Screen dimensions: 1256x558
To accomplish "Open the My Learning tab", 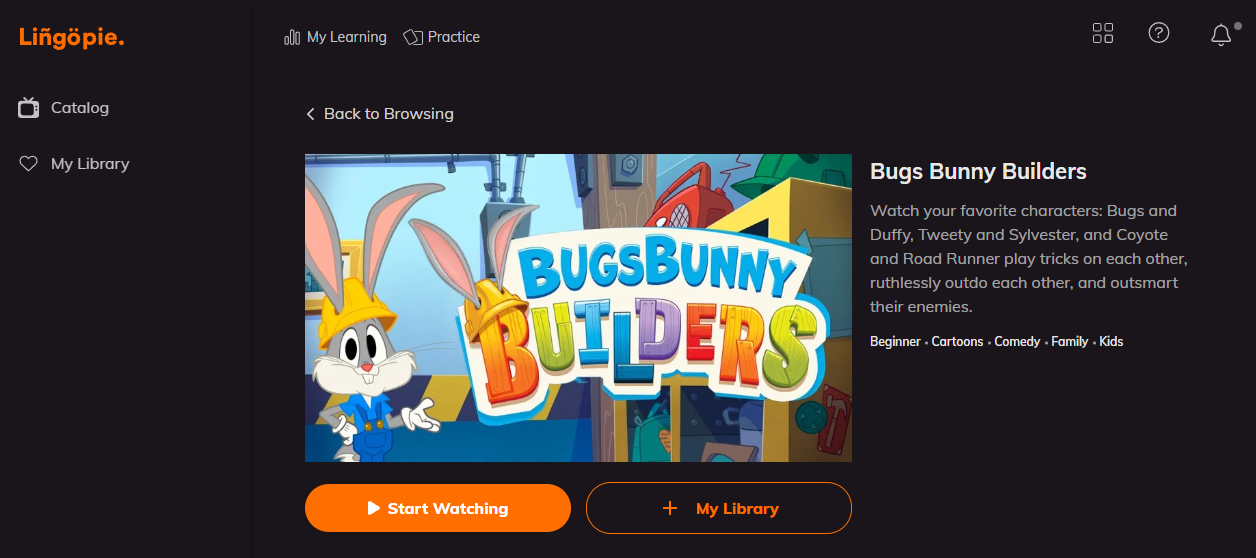I will (x=335, y=37).
